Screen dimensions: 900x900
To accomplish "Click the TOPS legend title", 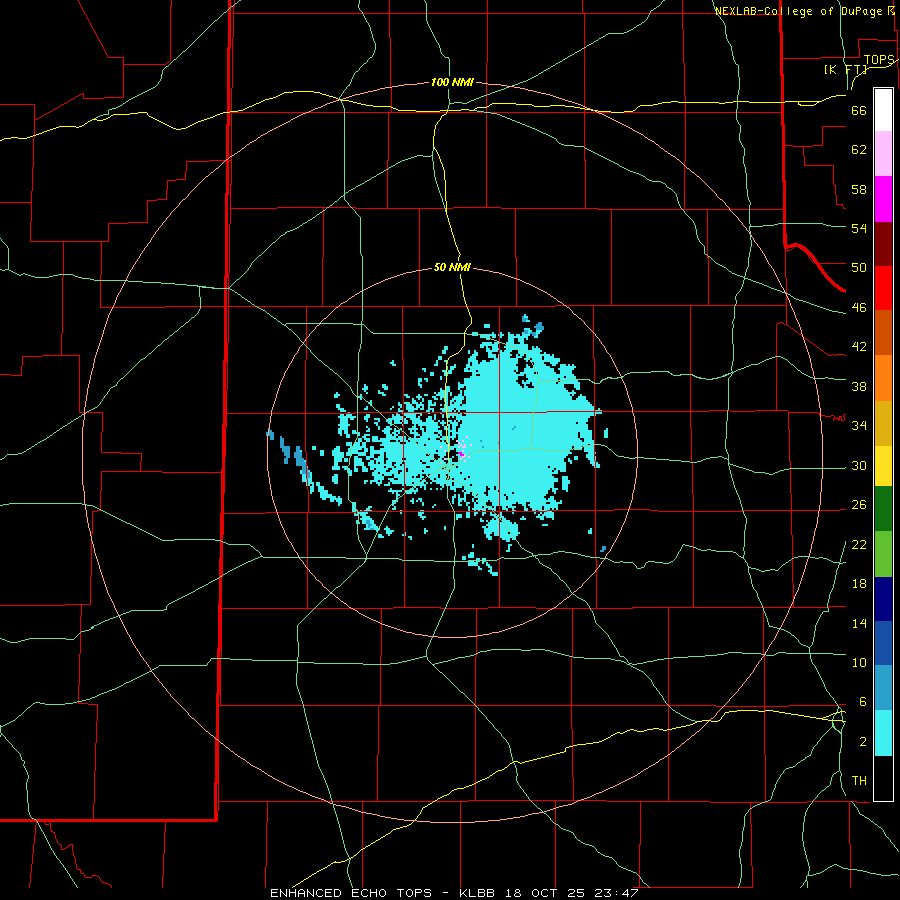I will pyautogui.click(x=879, y=60).
